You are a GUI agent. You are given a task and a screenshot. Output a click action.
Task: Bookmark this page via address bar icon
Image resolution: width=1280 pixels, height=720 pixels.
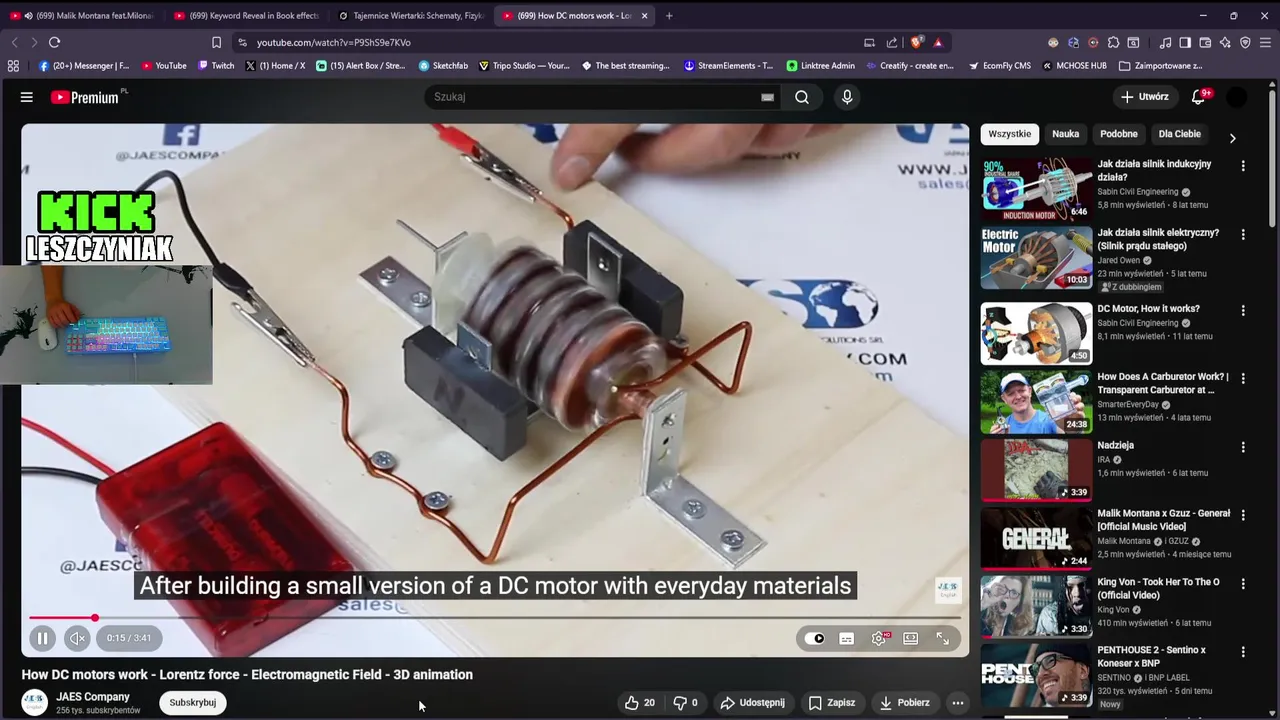(x=216, y=42)
